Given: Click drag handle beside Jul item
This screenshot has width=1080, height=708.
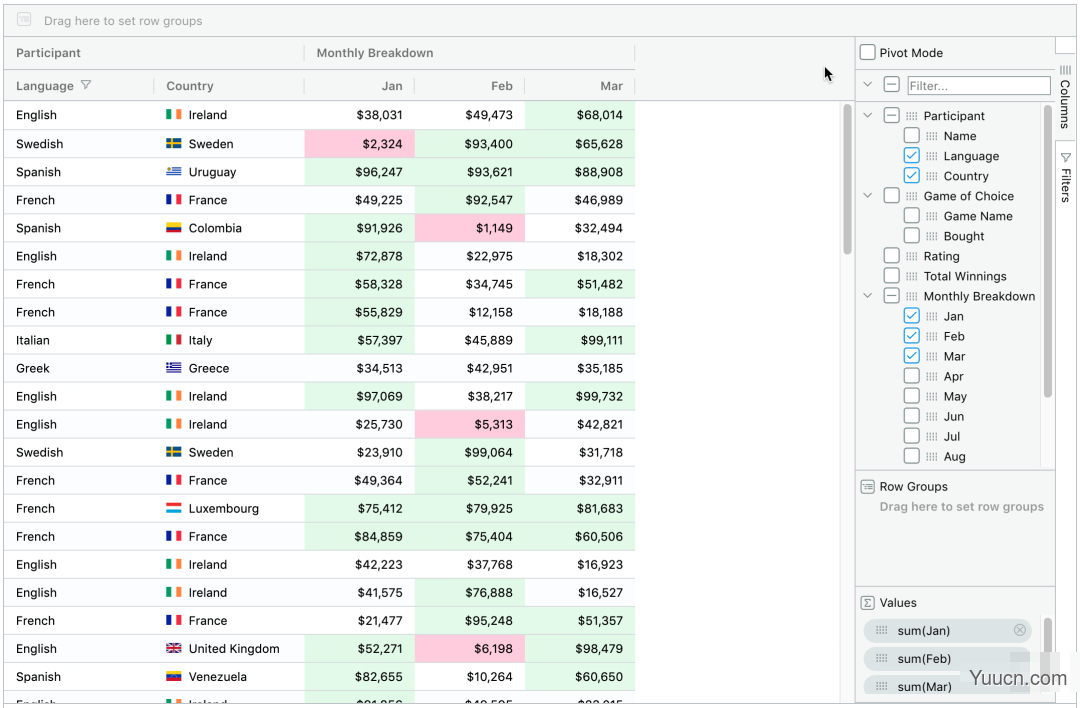Looking at the screenshot, I should (x=932, y=437).
